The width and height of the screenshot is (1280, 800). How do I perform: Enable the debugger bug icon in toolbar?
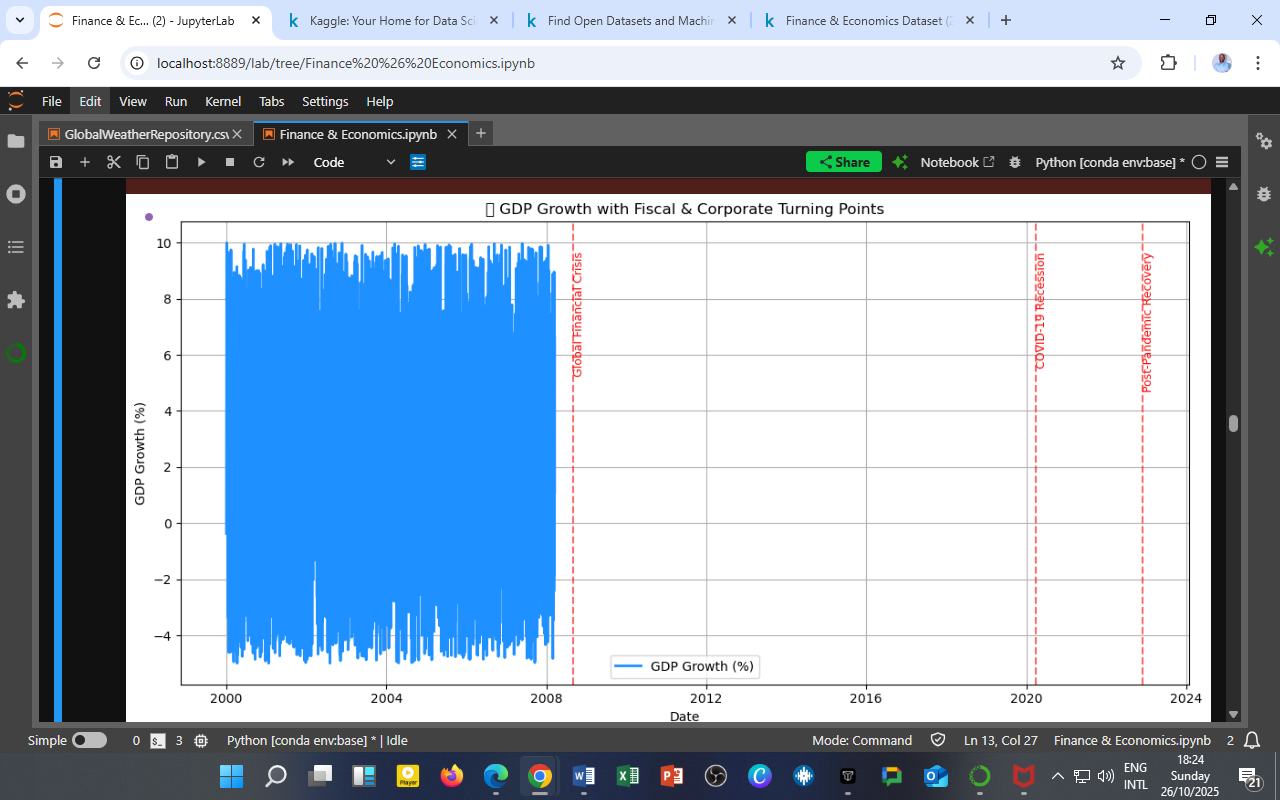tap(1015, 162)
